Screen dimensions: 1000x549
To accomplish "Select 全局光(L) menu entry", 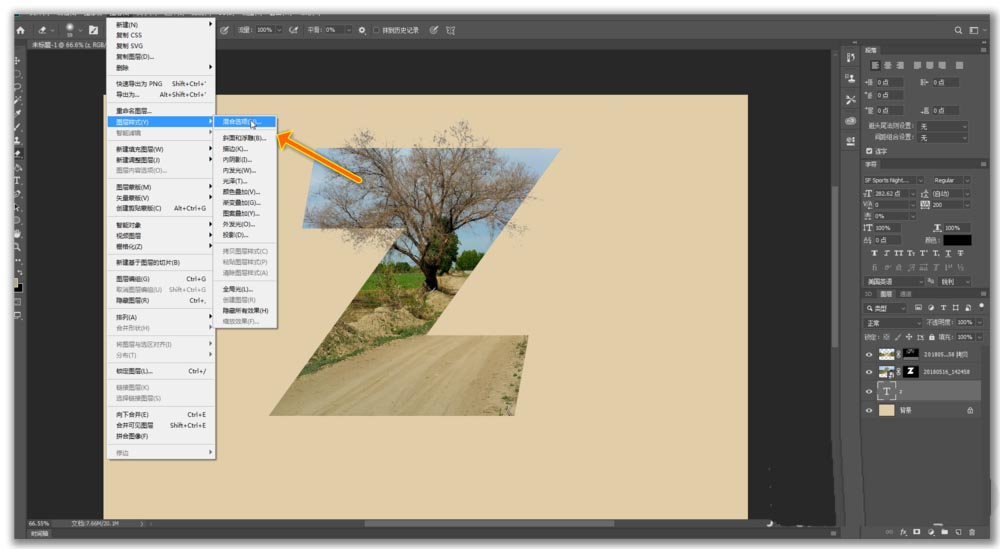I will (246, 289).
